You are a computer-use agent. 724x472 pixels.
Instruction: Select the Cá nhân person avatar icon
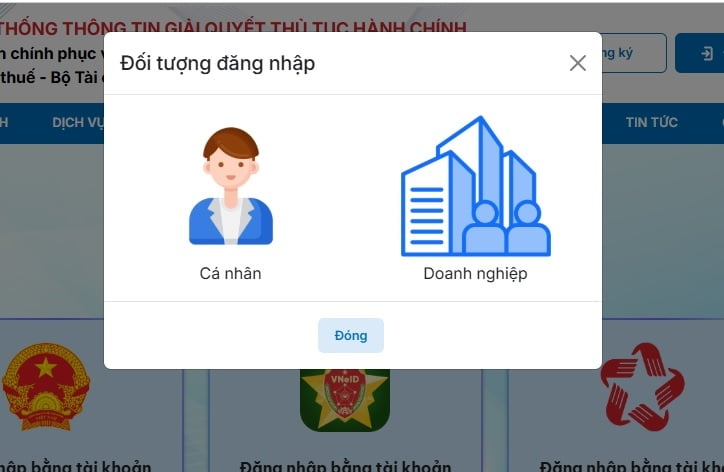coord(230,186)
